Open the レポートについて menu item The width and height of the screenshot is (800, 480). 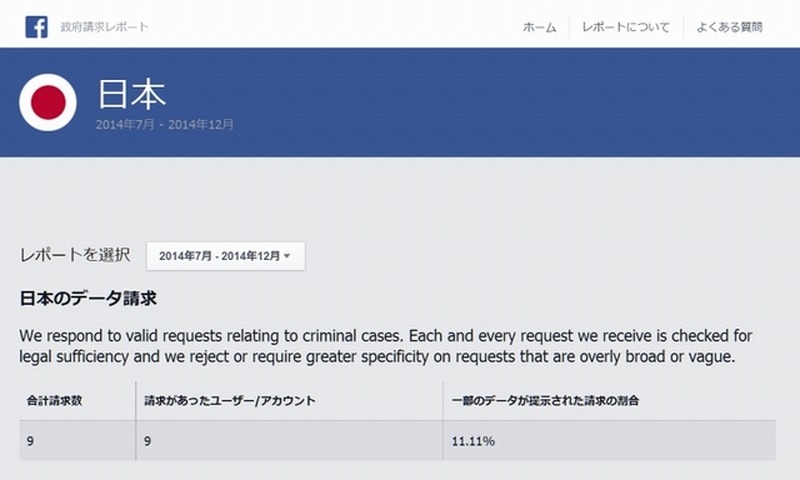tap(626, 27)
